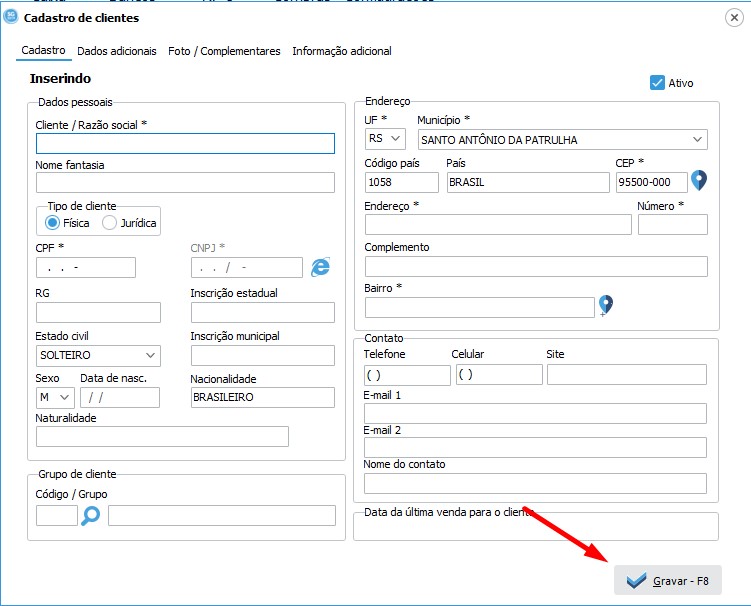Focus the E-mail 1 input field
Image resolution: width=751 pixels, height=606 pixels.
pos(535,414)
